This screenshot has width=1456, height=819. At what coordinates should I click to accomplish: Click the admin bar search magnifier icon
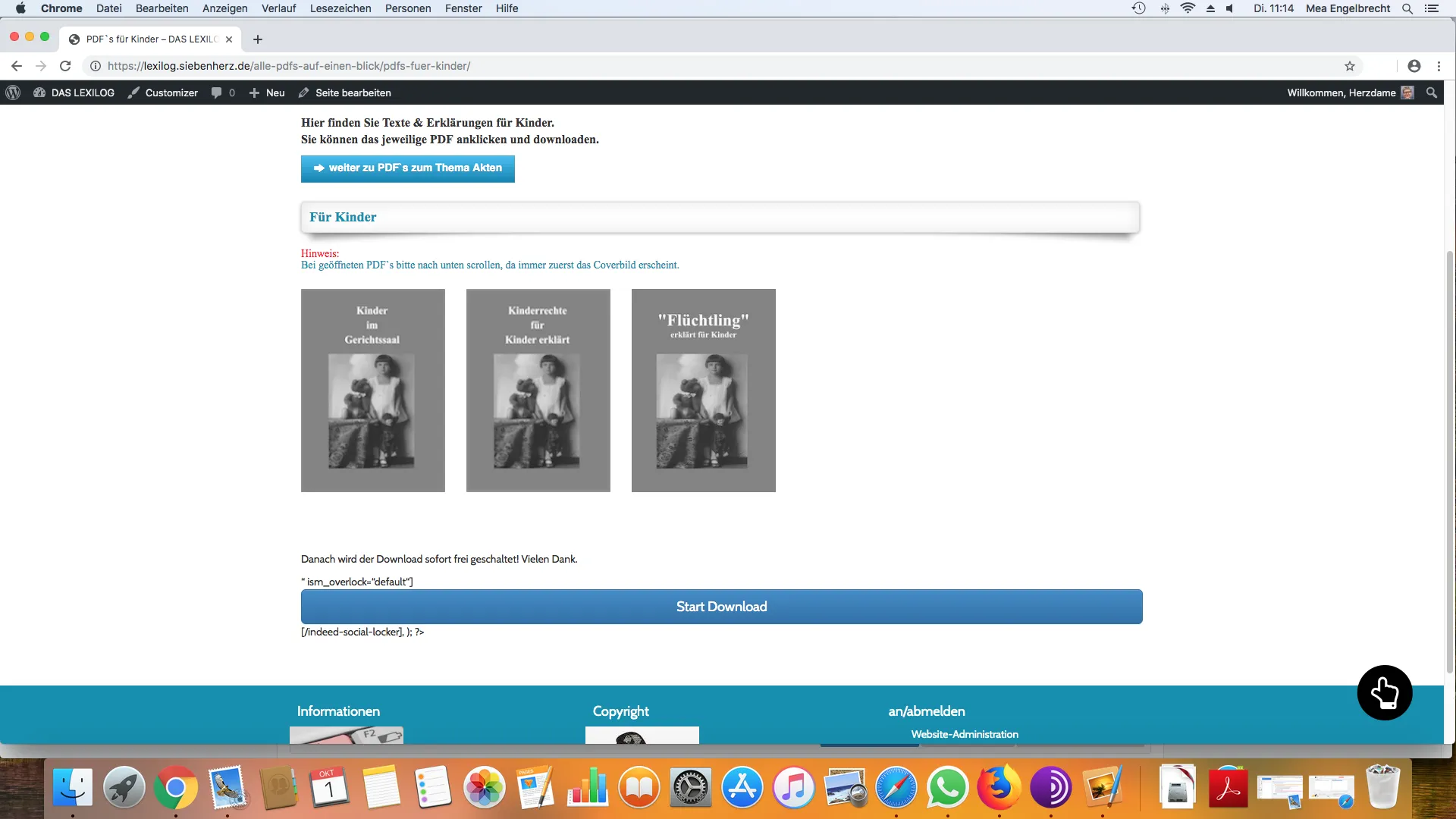1432,93
